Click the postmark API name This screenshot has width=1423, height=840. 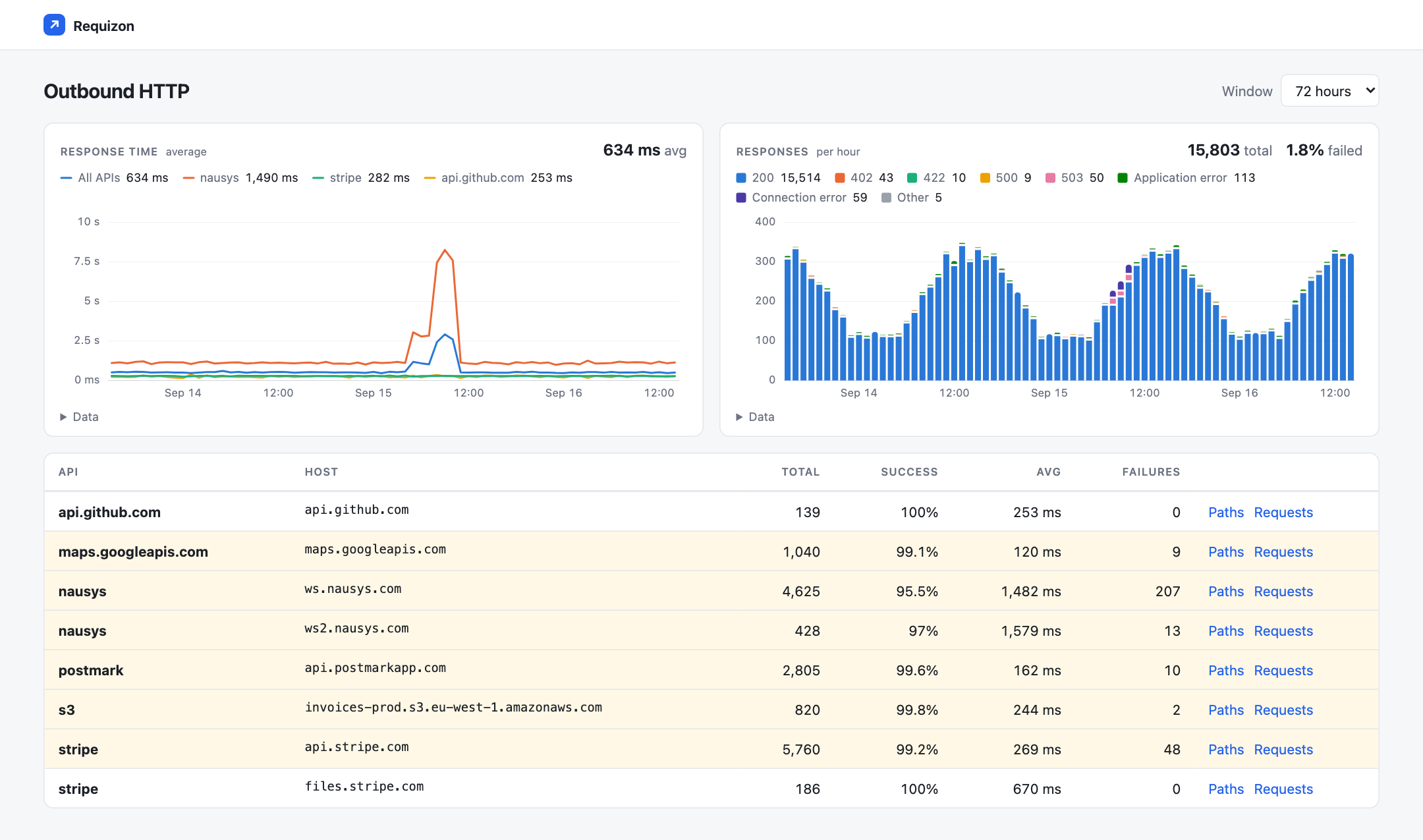tap(91, 671)
